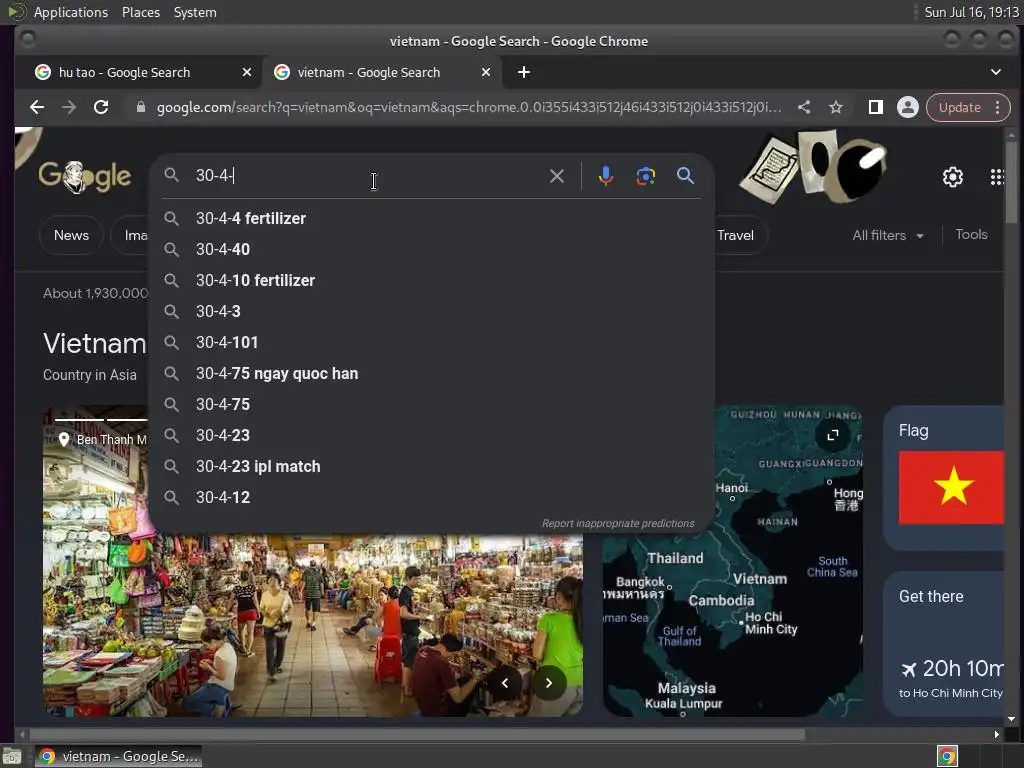Open Google settings gear icon
This screenshot has width=1024, height=768.
coord(952,176)
